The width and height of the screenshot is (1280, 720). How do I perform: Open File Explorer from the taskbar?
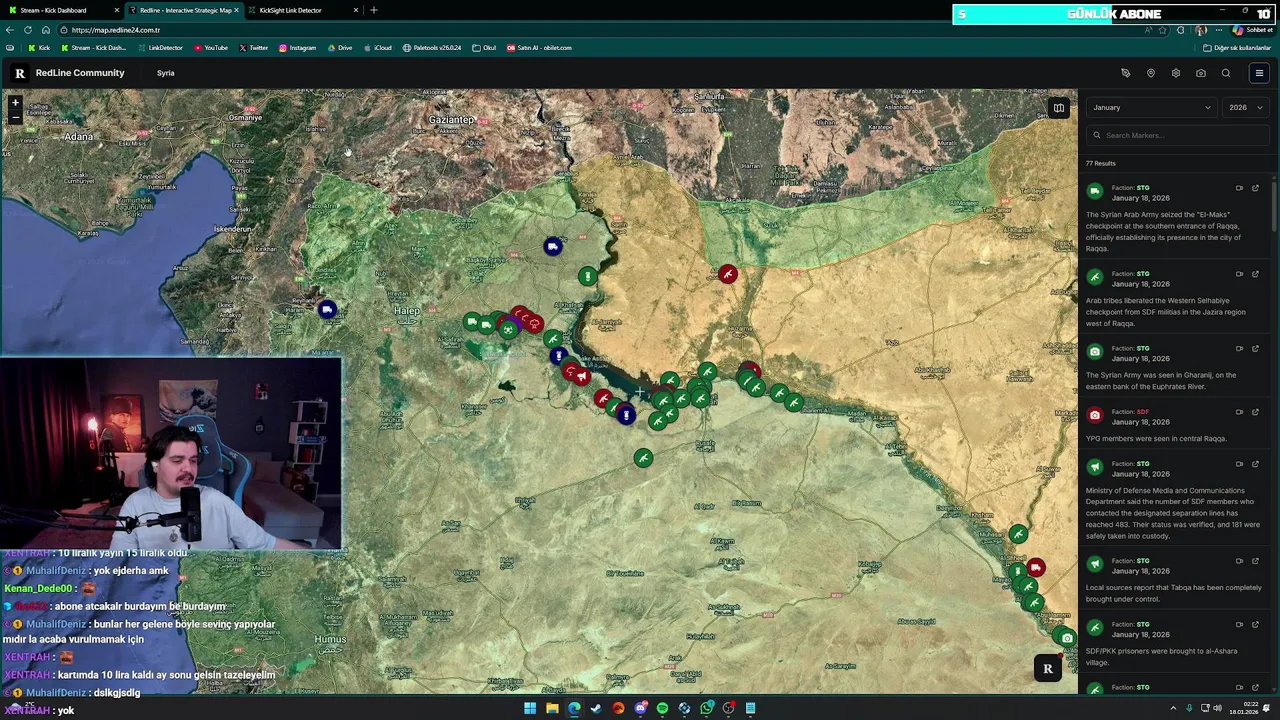pyautogui.click(x=552, y=709)
